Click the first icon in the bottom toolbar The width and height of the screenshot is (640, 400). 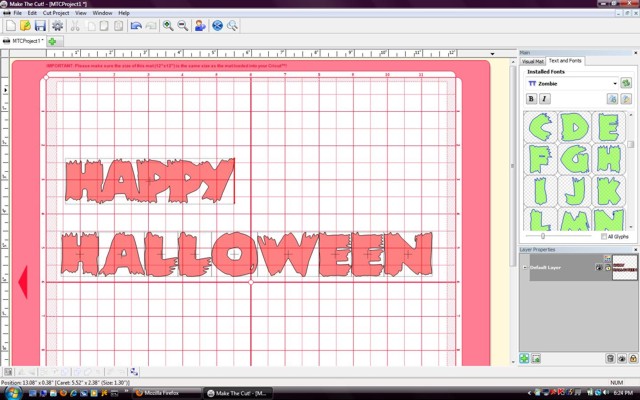pyautogui.click(x=8, y=371)
